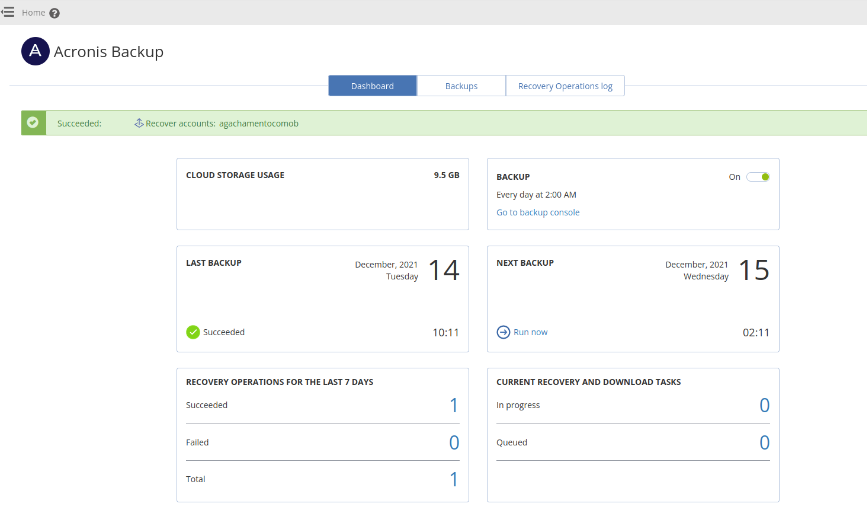Click the Tuesday label under December, 2021
This screenshot has height=509, width=867.
click(x=402, y=276)
